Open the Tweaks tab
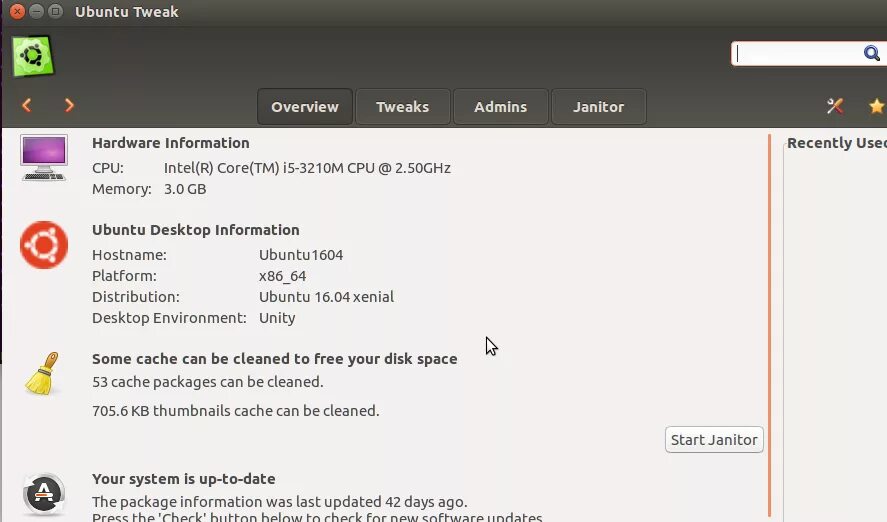Screen dimensions: 887x522 (x=402, y=107)
